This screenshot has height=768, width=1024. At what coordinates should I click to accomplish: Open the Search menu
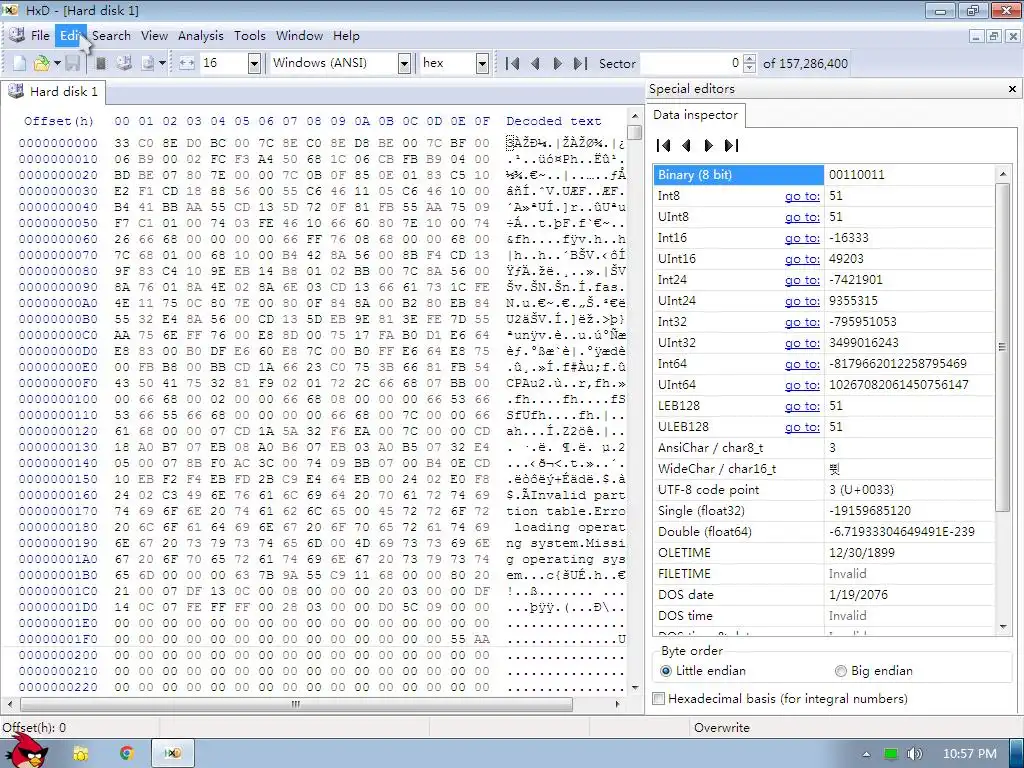pyautogui.click(x=111, y=36)
